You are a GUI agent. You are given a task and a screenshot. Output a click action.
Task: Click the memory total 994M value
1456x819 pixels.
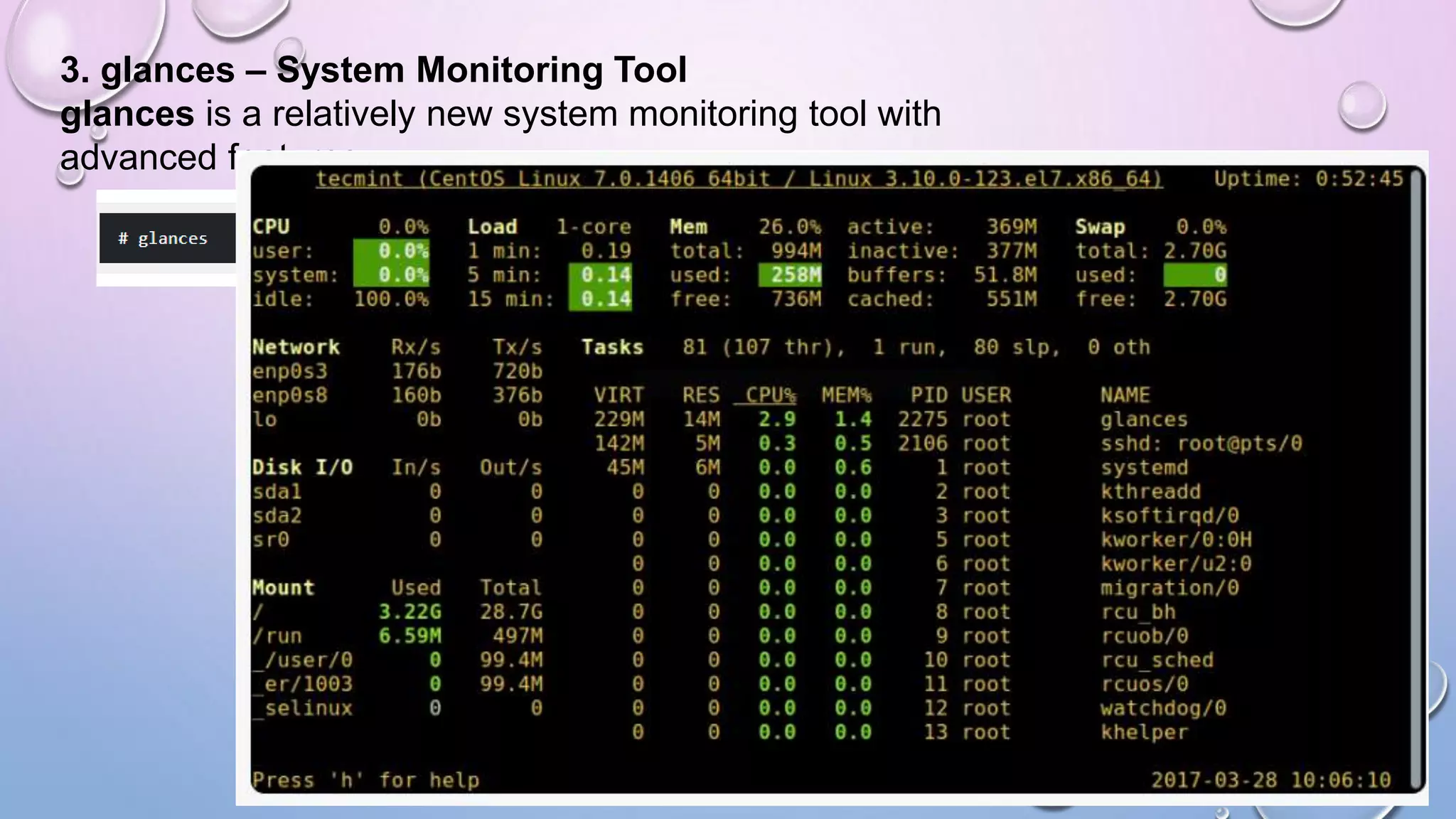(796, 251)
